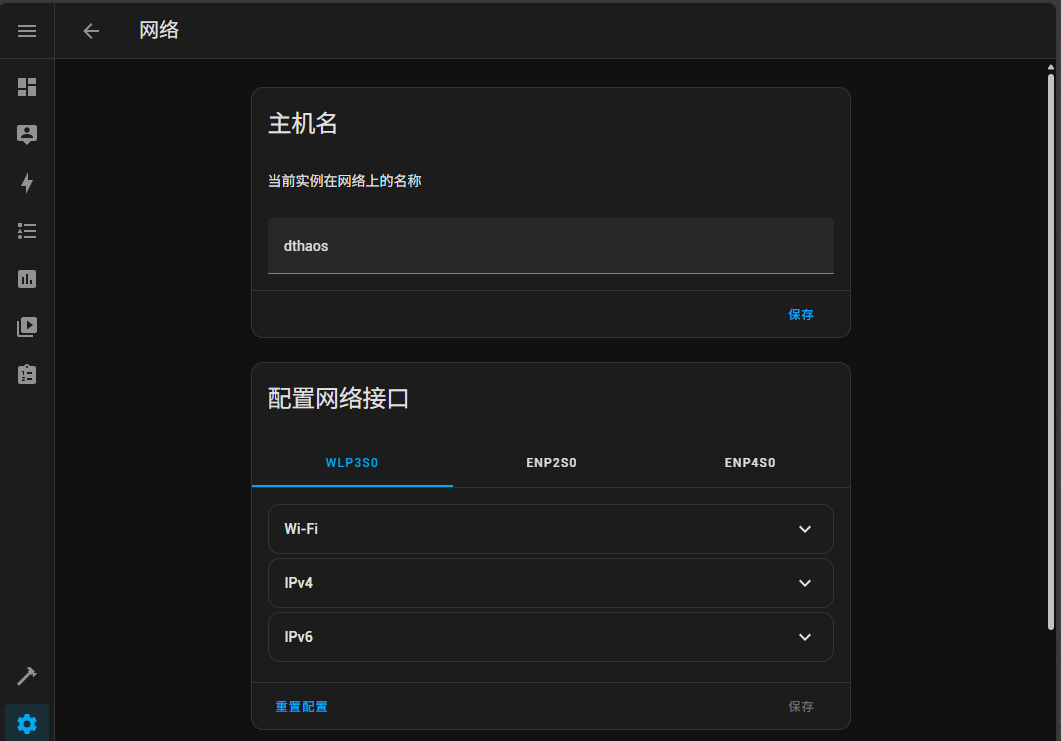Viewport: 1061px width, 741px height.
Task: Click the 重置配置 button
Action: 301,707
